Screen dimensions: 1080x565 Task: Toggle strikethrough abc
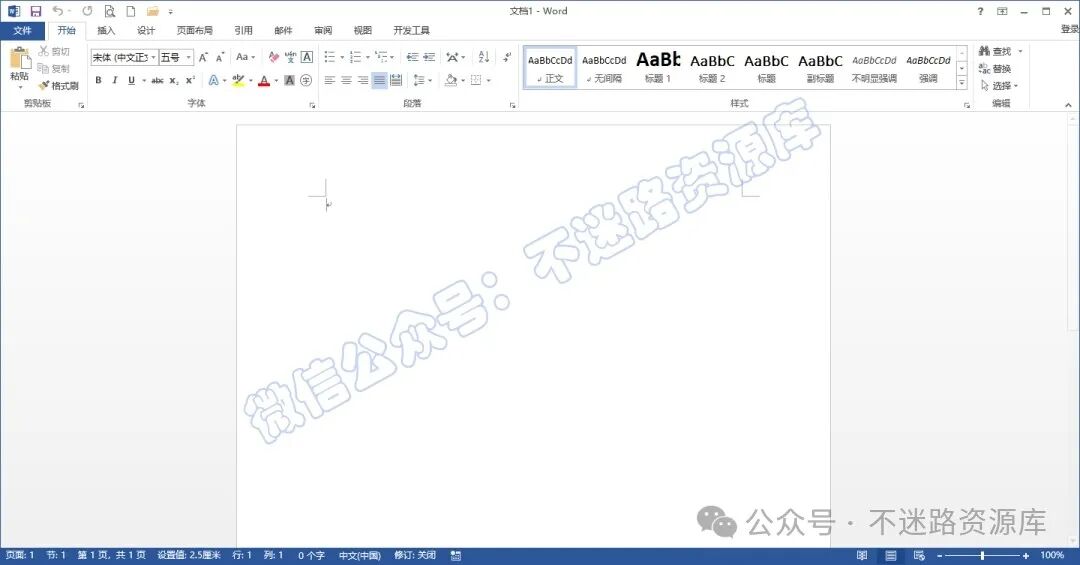[157, 81]
